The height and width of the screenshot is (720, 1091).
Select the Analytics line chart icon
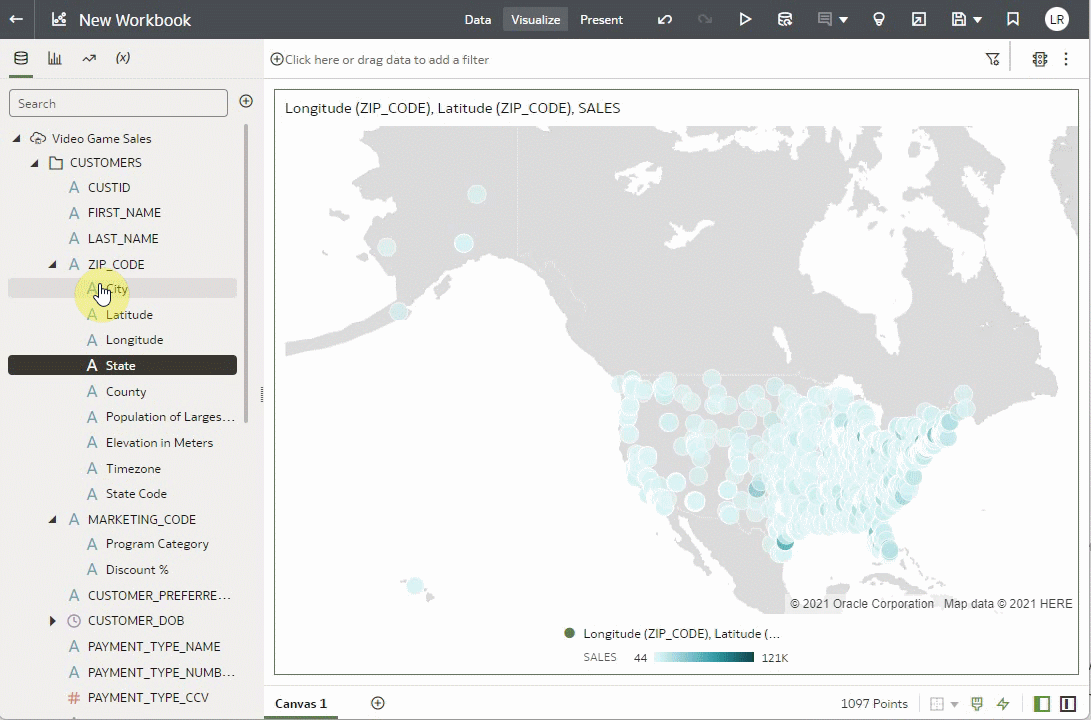click(x=88, y=58)
